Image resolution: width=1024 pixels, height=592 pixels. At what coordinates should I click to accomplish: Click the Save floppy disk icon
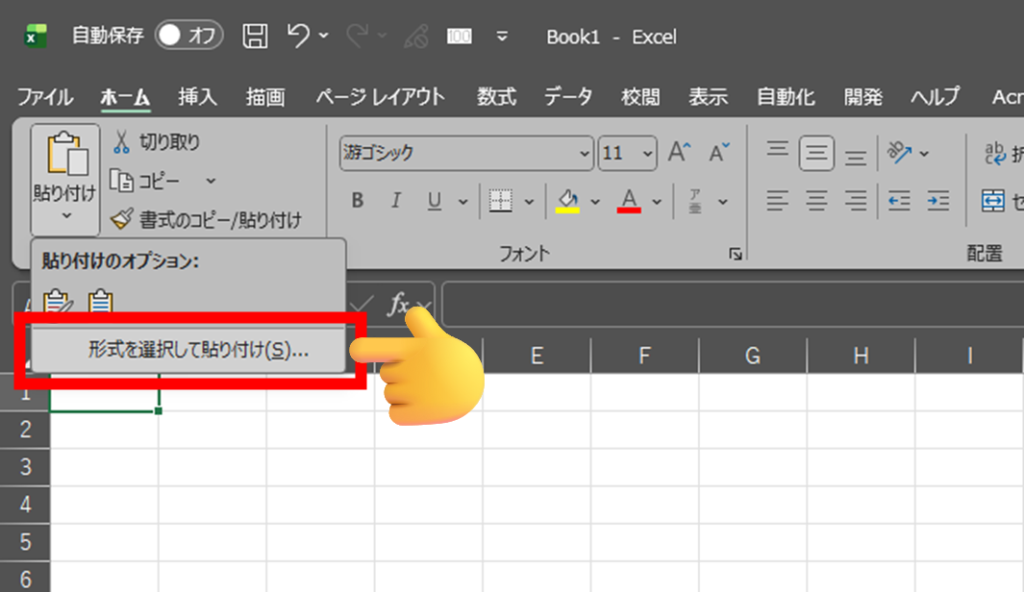click(x=256, y=37)
